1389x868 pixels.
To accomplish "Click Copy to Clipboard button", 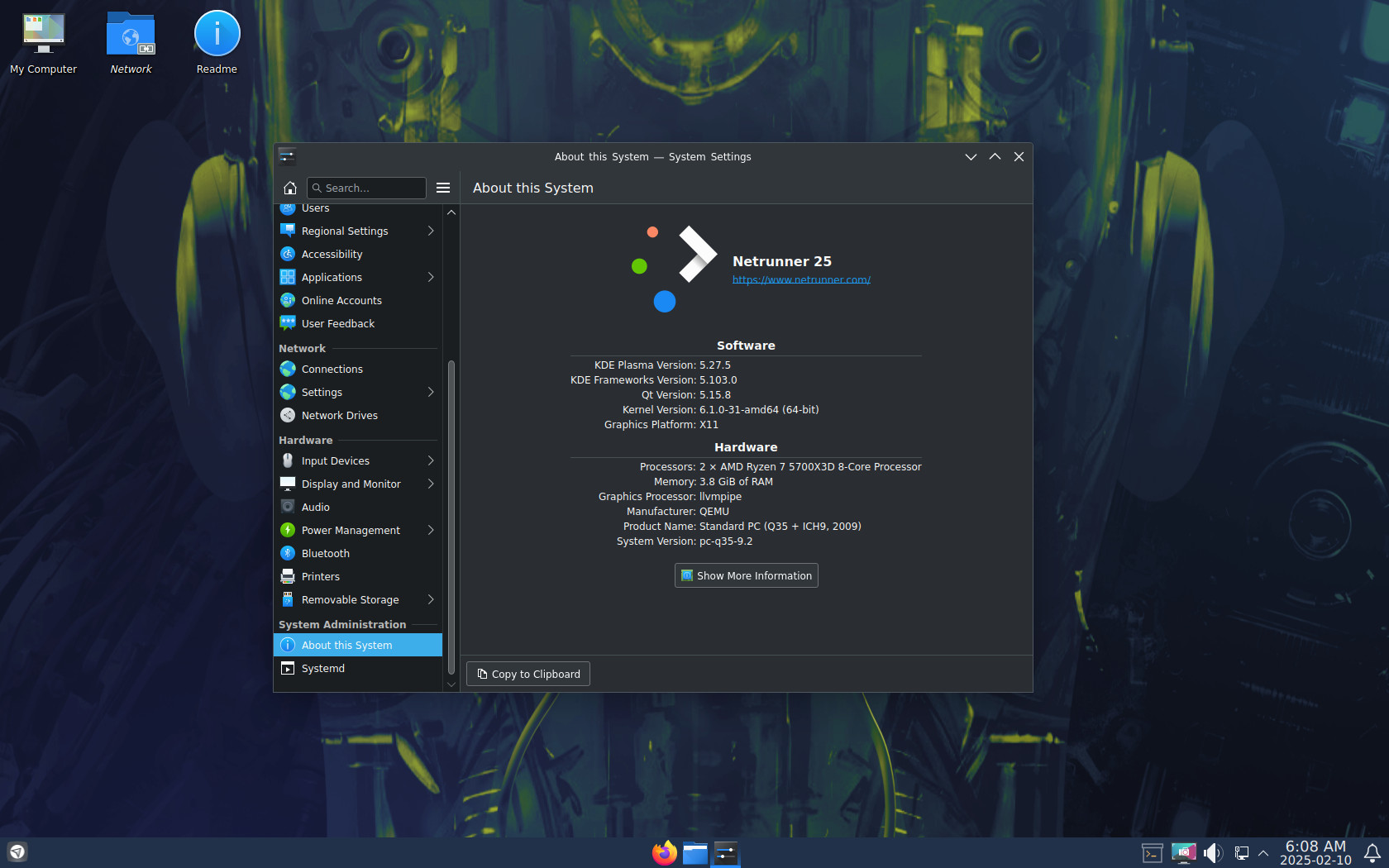I will point(528,674).
